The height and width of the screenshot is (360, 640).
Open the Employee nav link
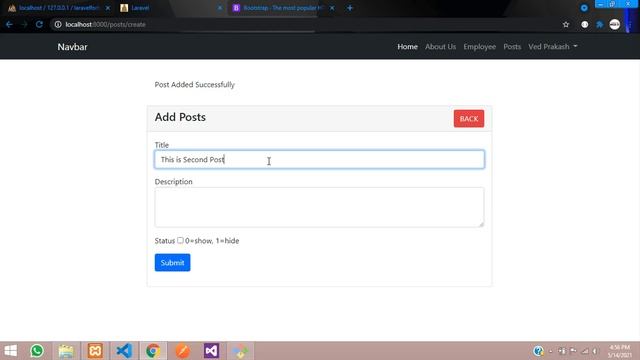480,47
